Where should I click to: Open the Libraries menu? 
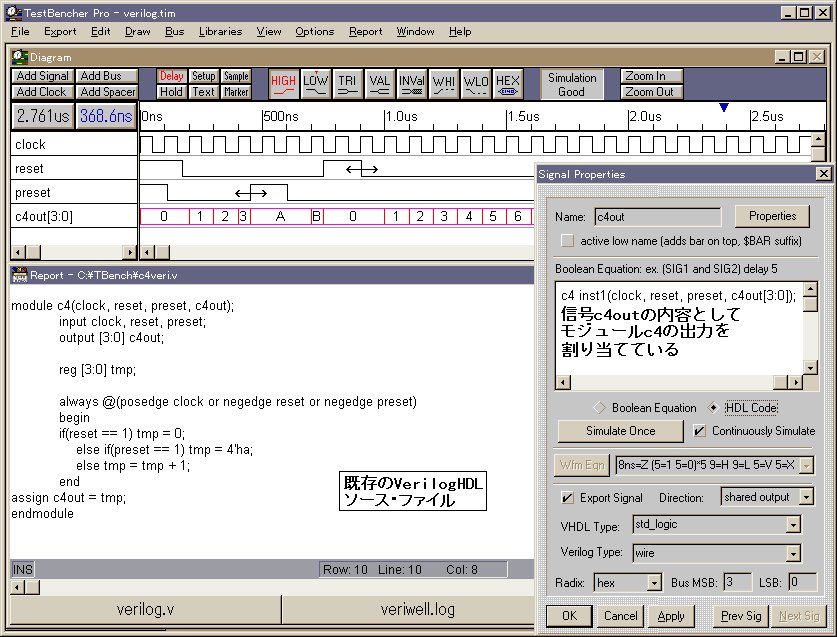(220, 31)
